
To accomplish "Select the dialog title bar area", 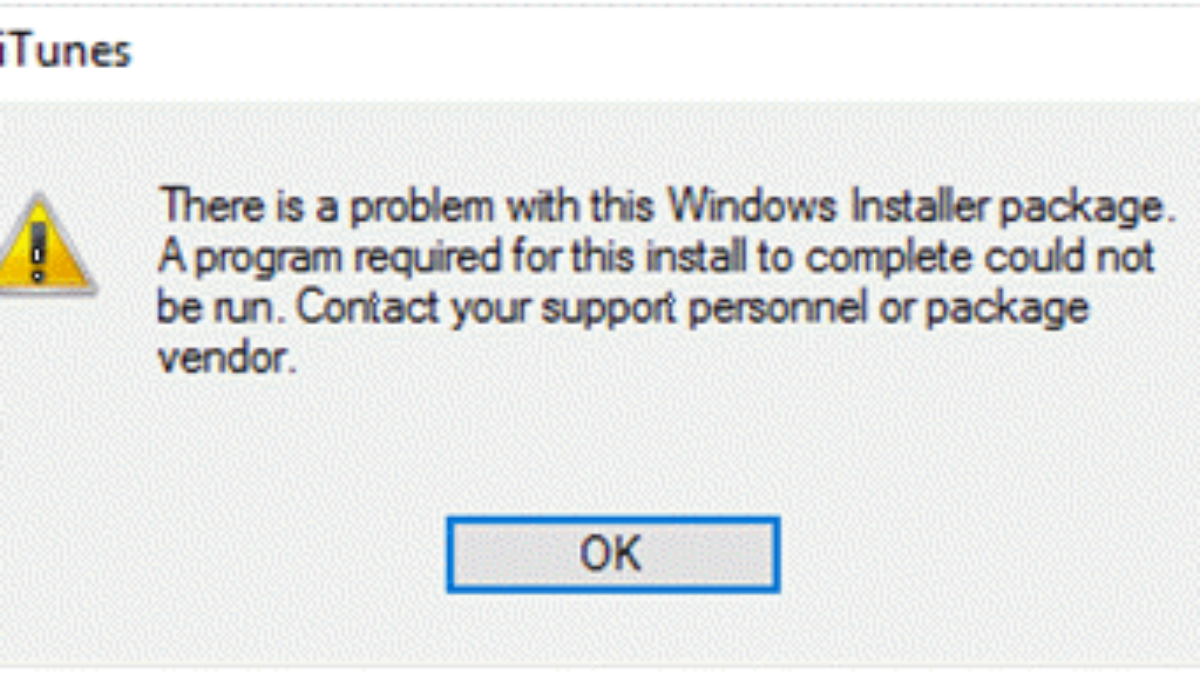I will [600, 52].
